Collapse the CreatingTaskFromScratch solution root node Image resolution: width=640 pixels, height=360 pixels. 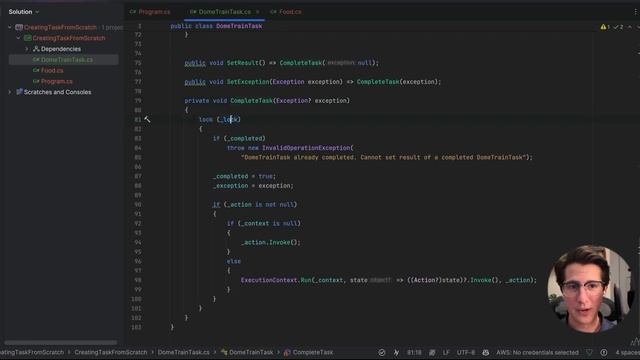pyautogui.click(x=10, y=27)
